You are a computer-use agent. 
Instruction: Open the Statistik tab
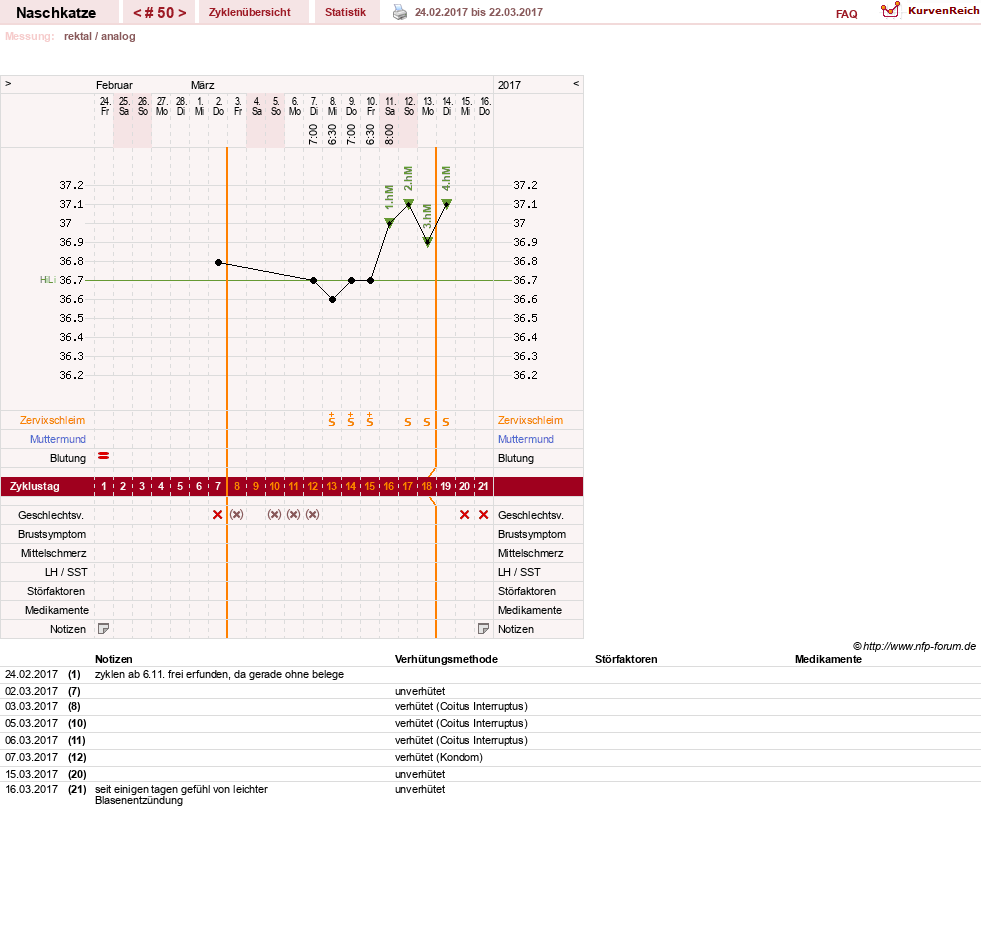345,13
